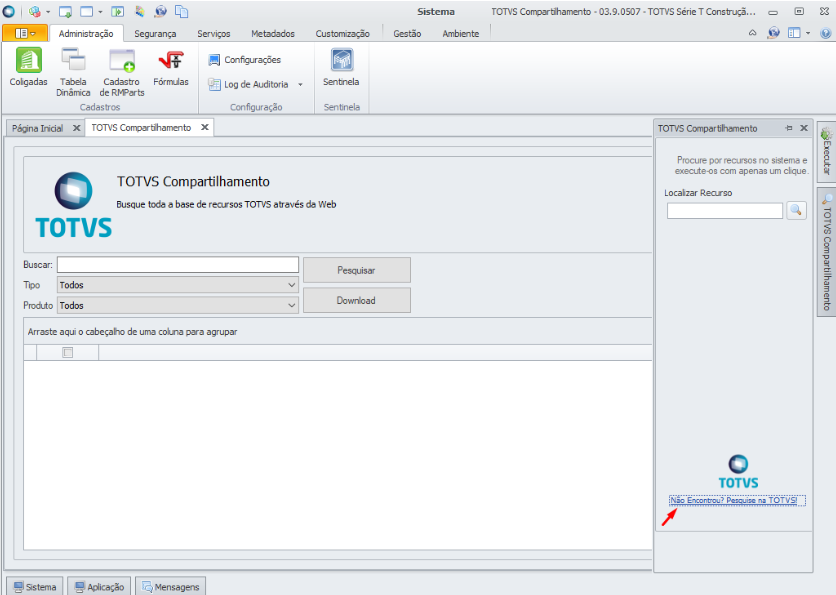
Task: Open the Ambiente ribbon tab
Action: [x=461, y=34]
